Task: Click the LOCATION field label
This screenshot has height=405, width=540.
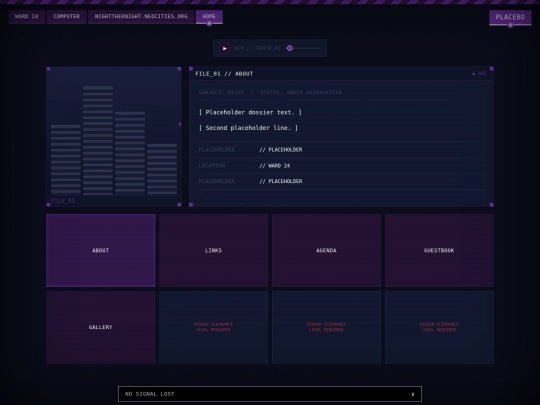Action: (212, 166)
